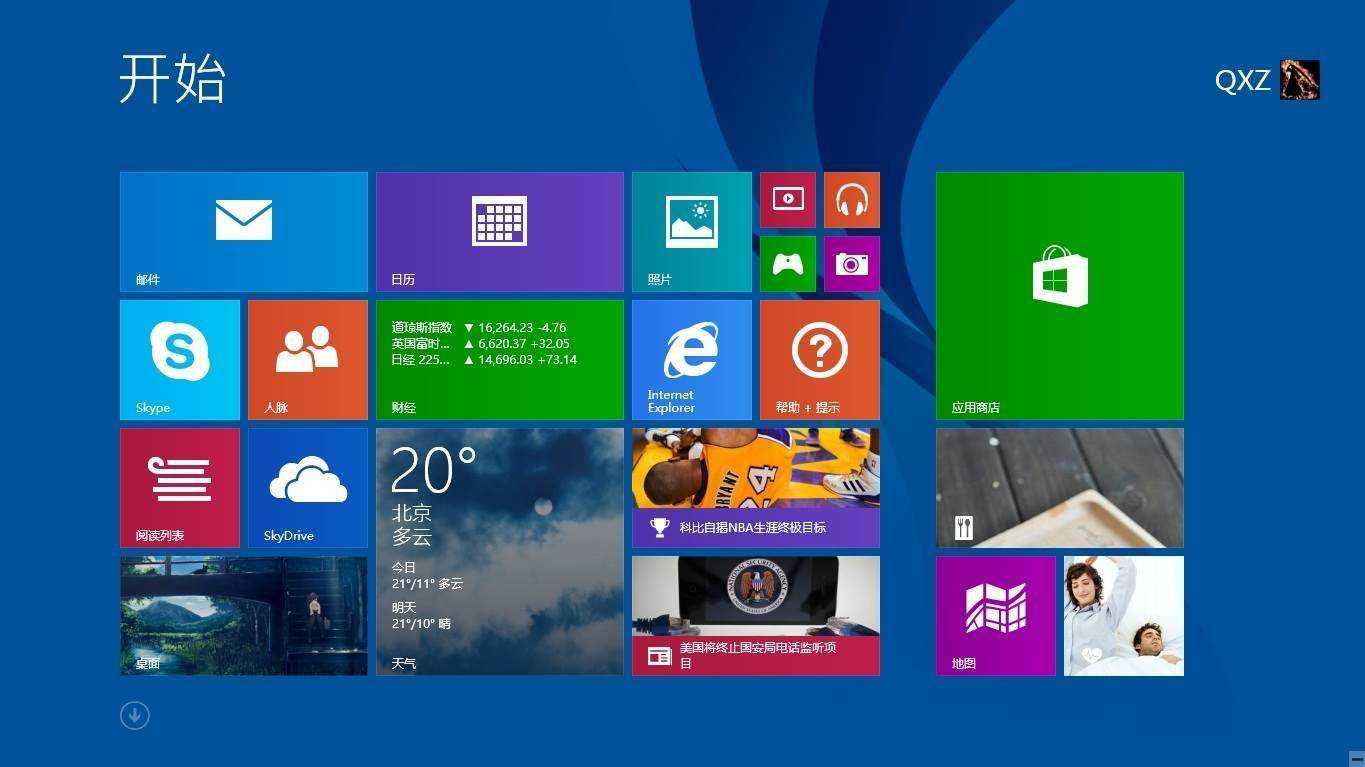This screenshot has width=1365, height=767.
Task: Open the 阅读列表 reading list
Action: point(179,487)
